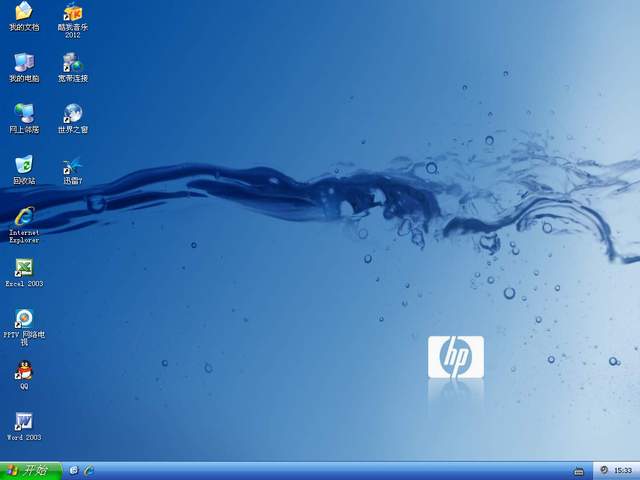
Task: Click the 开始 (Start) button
Action: click(28, 470)
